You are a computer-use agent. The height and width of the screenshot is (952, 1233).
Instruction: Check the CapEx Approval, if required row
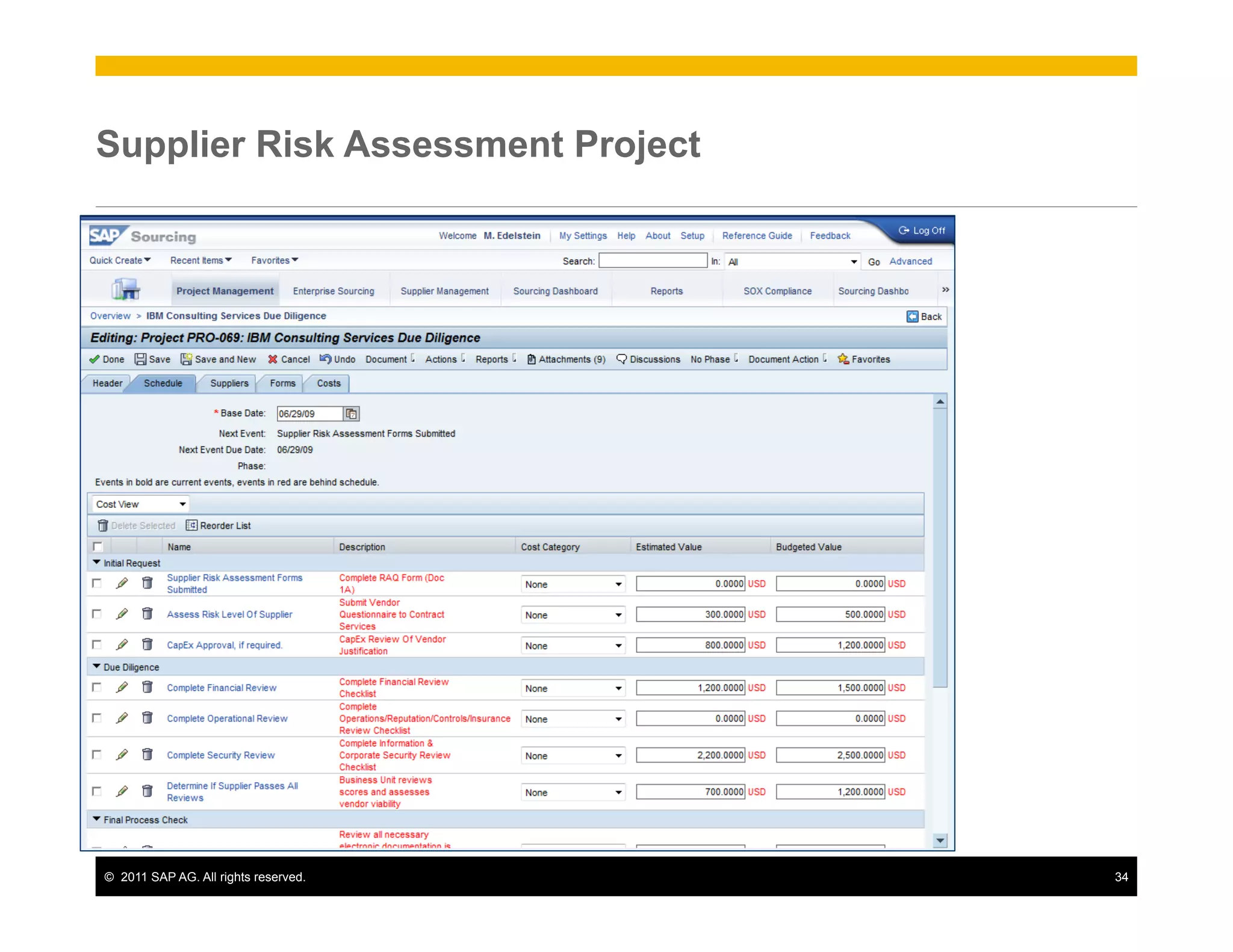96,644
